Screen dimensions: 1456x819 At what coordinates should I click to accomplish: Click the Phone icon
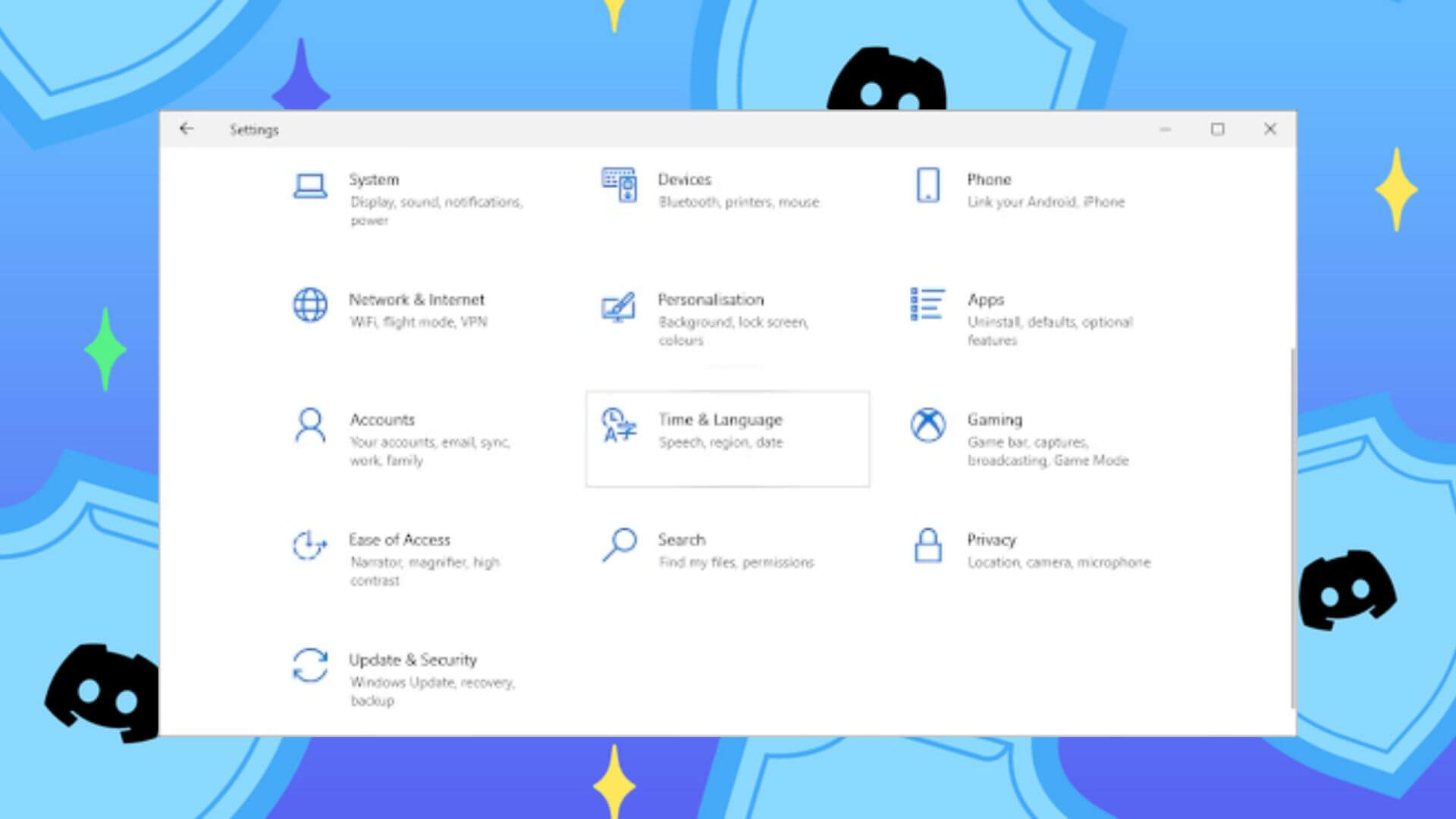pyautogui.click(x=928, y=185)
